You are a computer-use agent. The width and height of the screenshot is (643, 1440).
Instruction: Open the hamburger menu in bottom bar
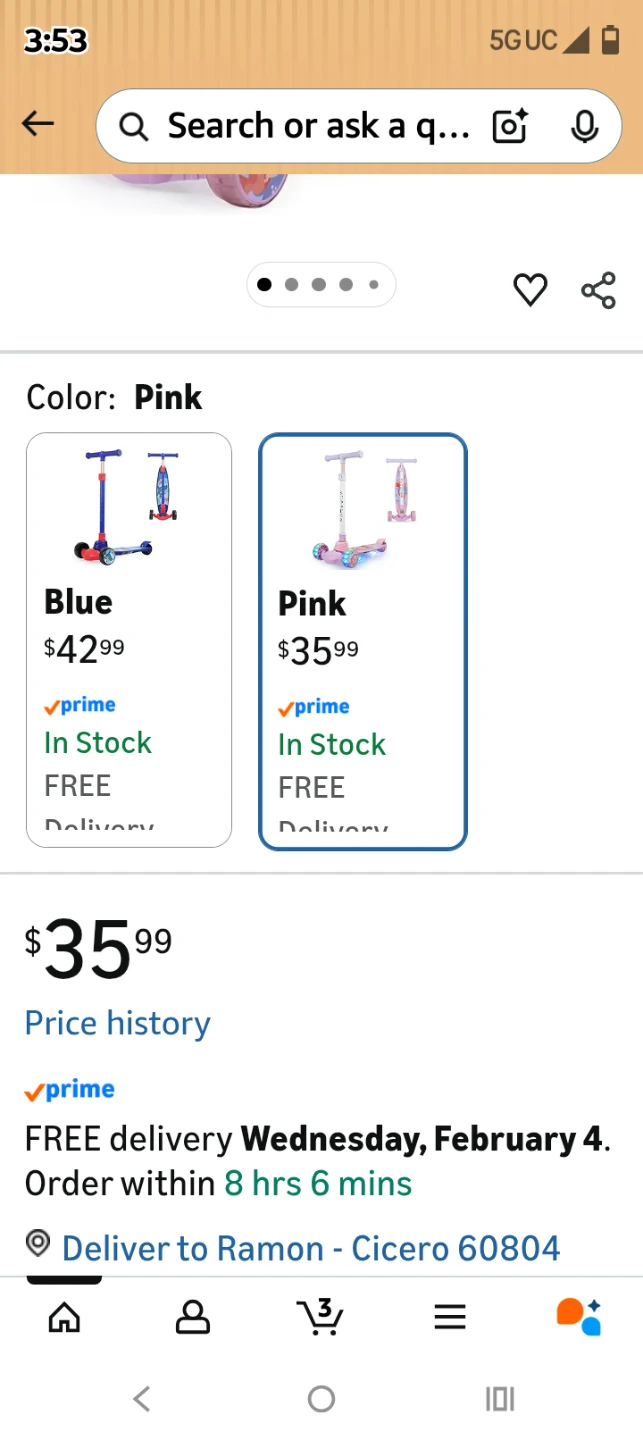(x=450, y=1317)
